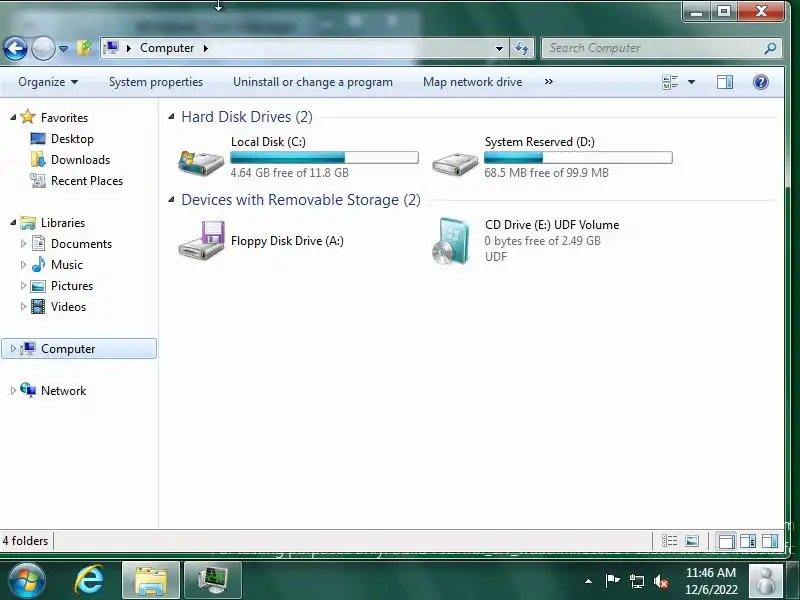The width and height of the screenshot is (800, 600).
Task: Expand the Pictures library arrow
Action: [23, 286]
